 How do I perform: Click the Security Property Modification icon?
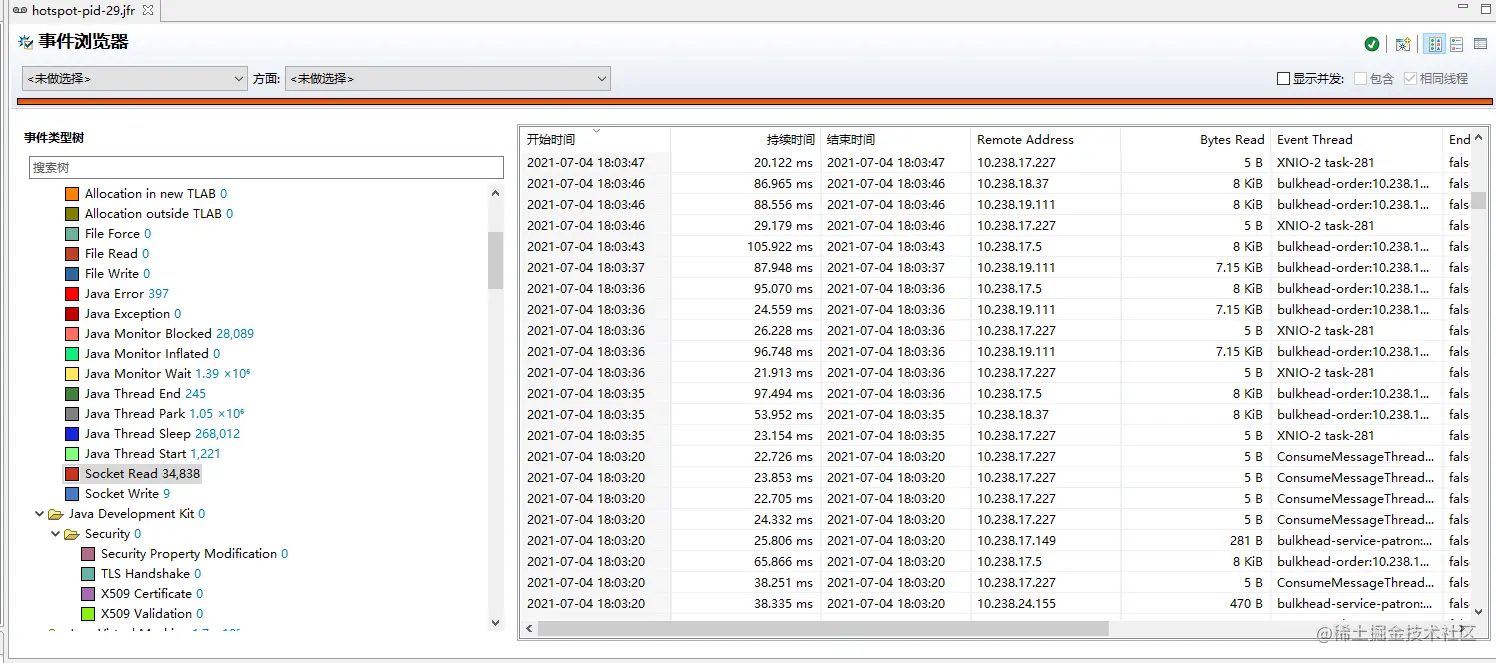coord(88,554)
